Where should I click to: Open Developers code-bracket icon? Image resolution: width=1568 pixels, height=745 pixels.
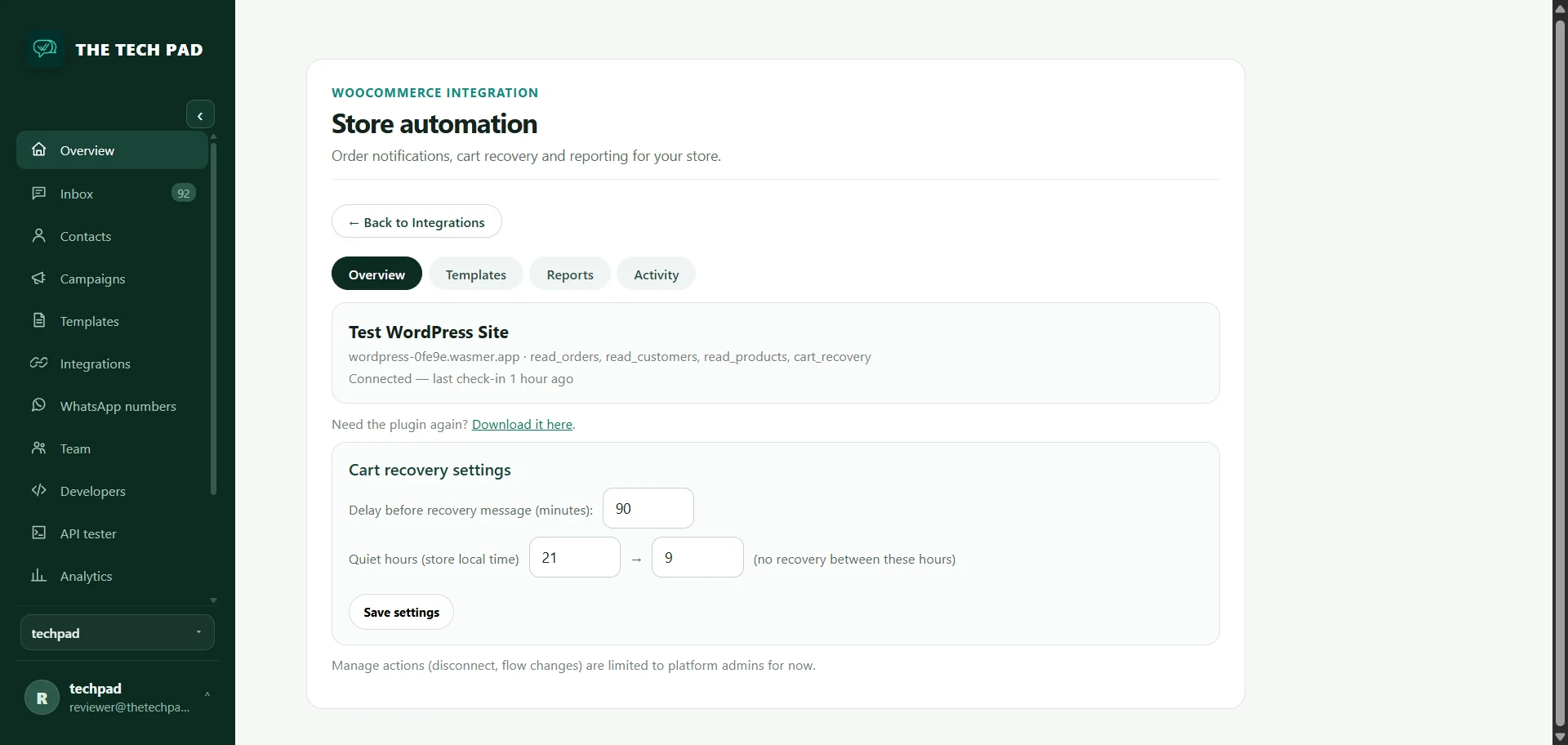tap(38, 490)
